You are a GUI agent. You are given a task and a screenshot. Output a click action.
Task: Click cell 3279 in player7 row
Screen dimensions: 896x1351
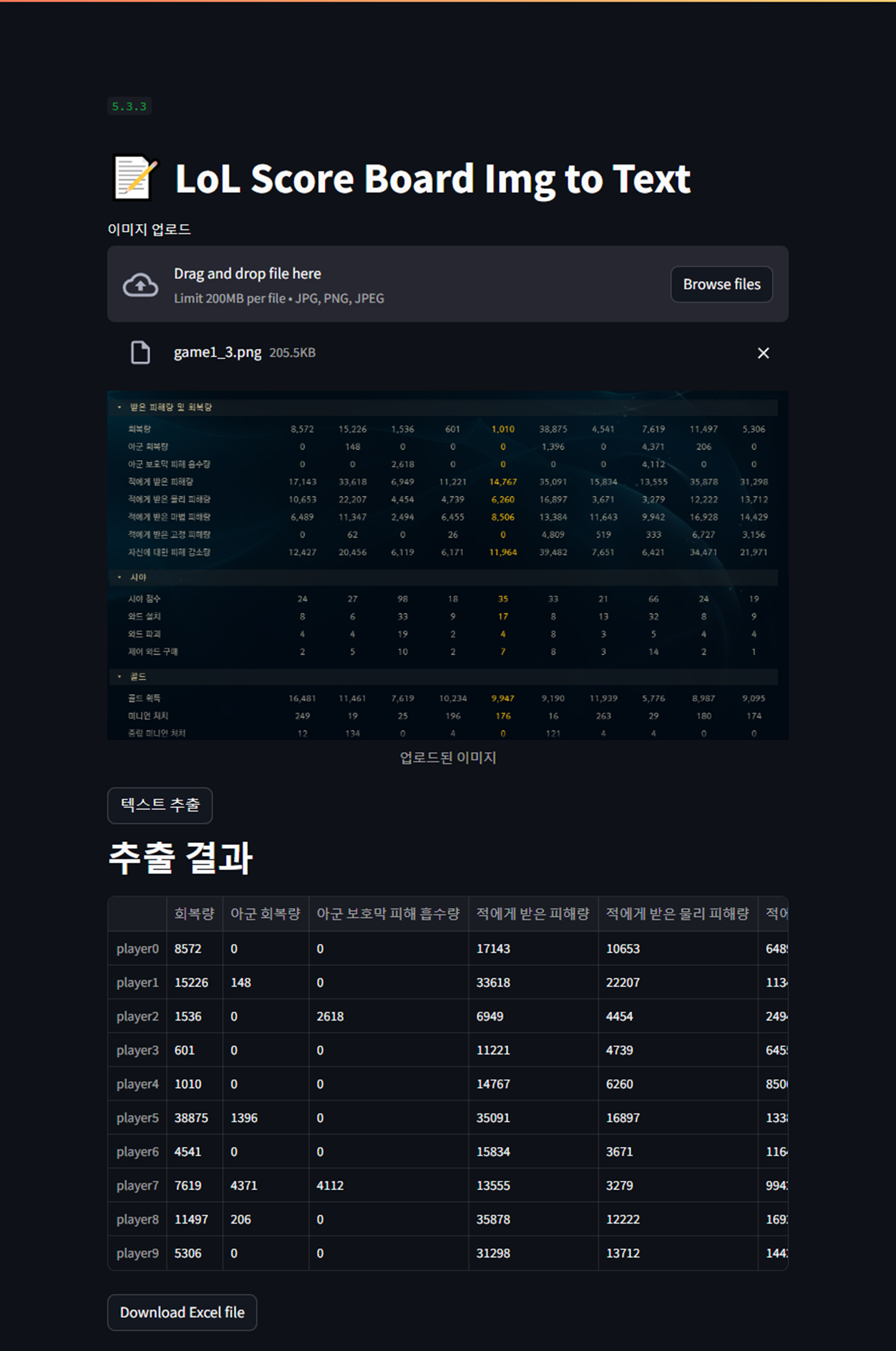point(678,1186)
